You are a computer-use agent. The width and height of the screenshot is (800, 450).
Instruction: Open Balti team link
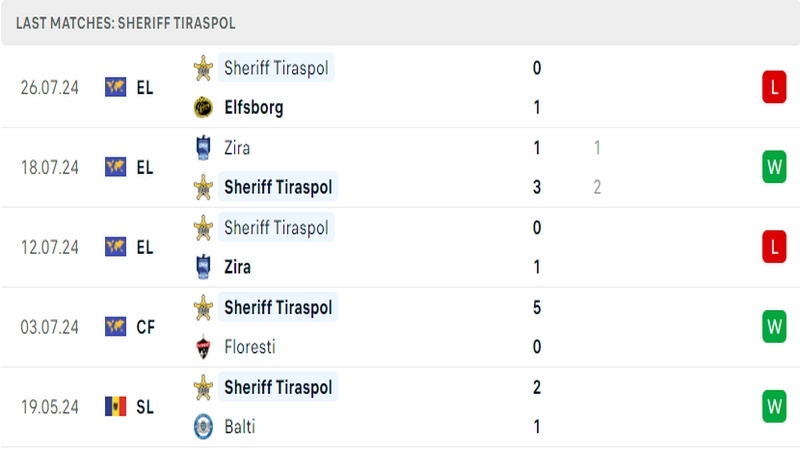(x=239, y=427)
